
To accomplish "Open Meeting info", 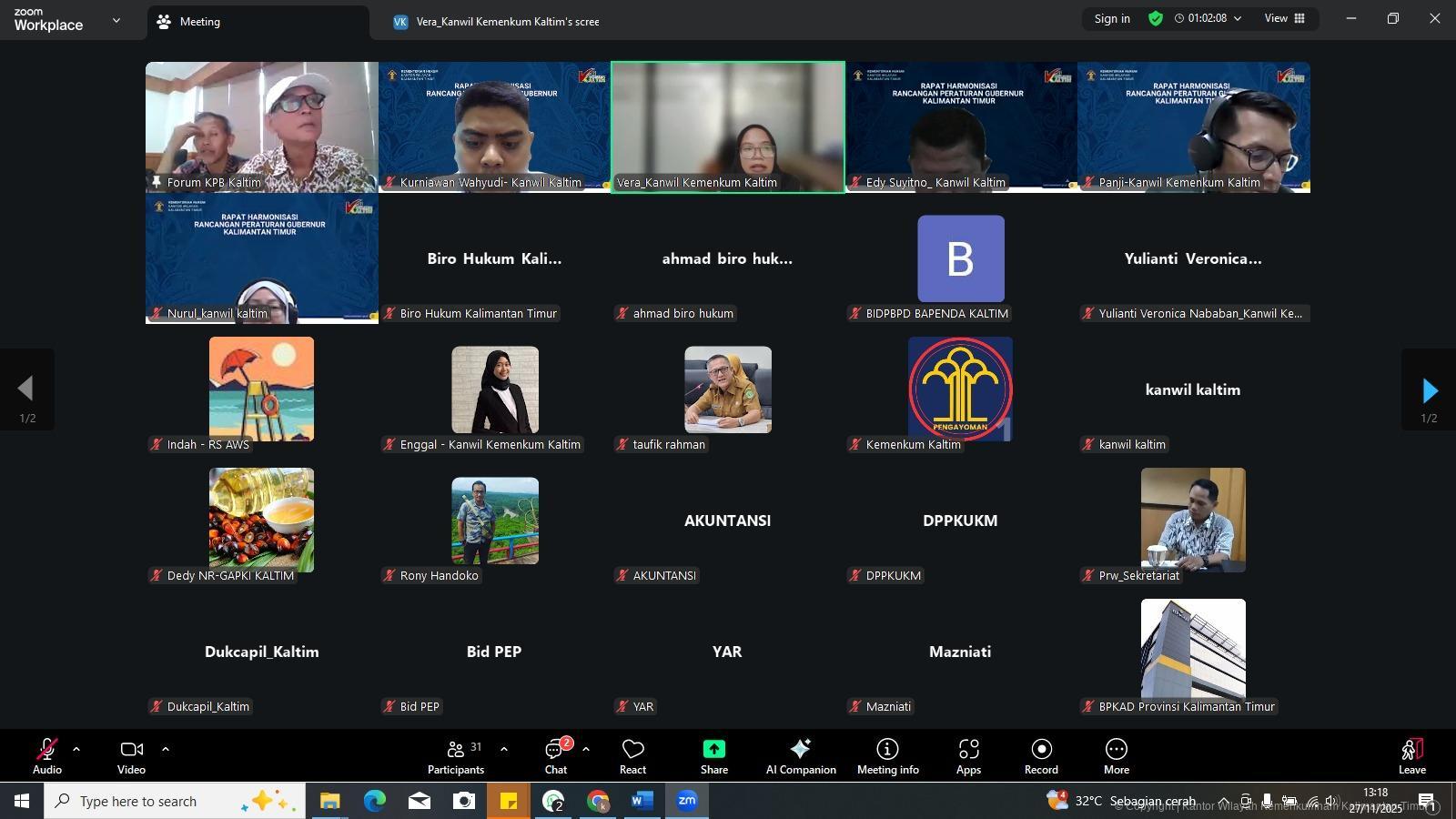I will [887, 755].
